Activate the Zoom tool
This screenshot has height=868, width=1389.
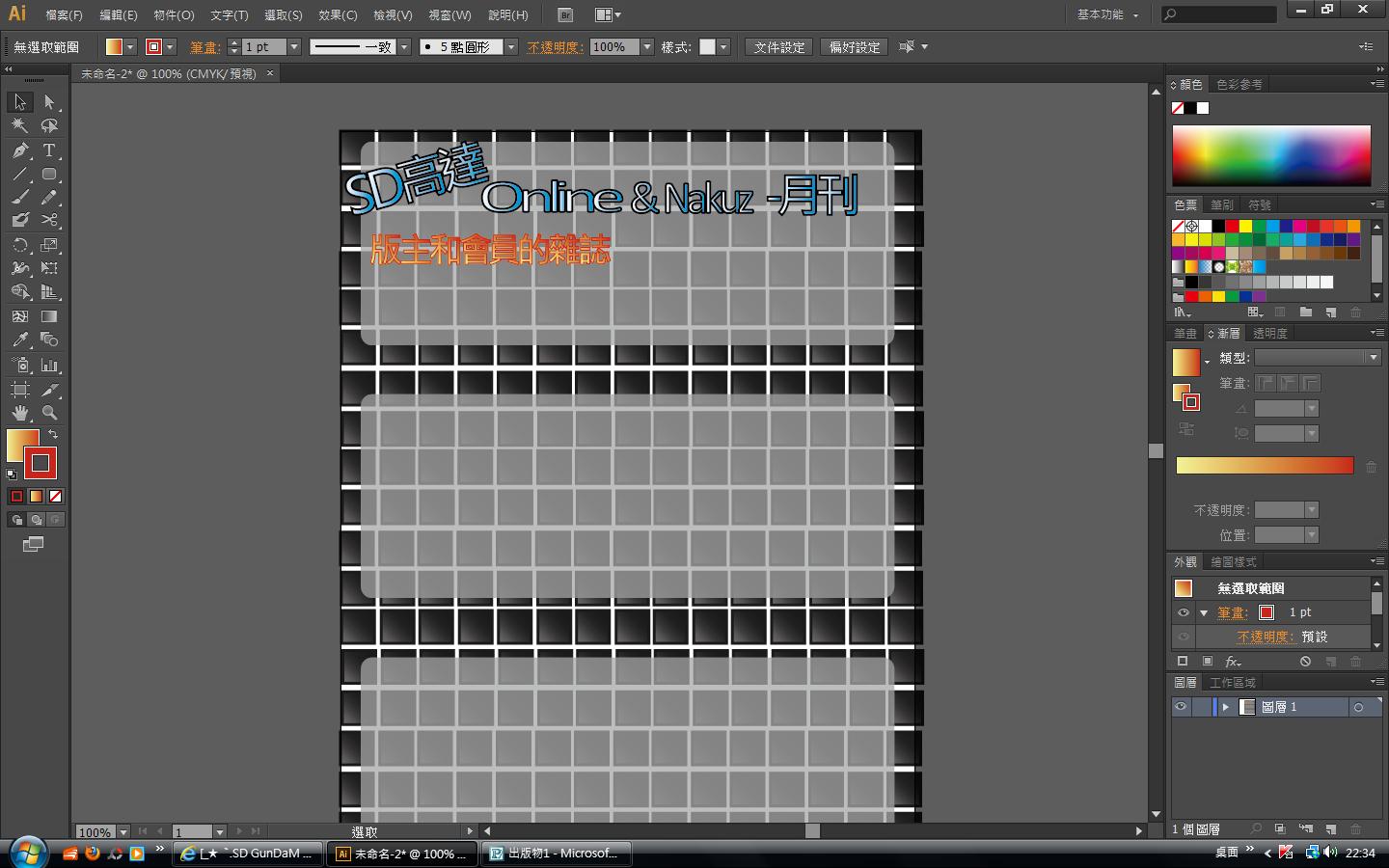point(49,413)
